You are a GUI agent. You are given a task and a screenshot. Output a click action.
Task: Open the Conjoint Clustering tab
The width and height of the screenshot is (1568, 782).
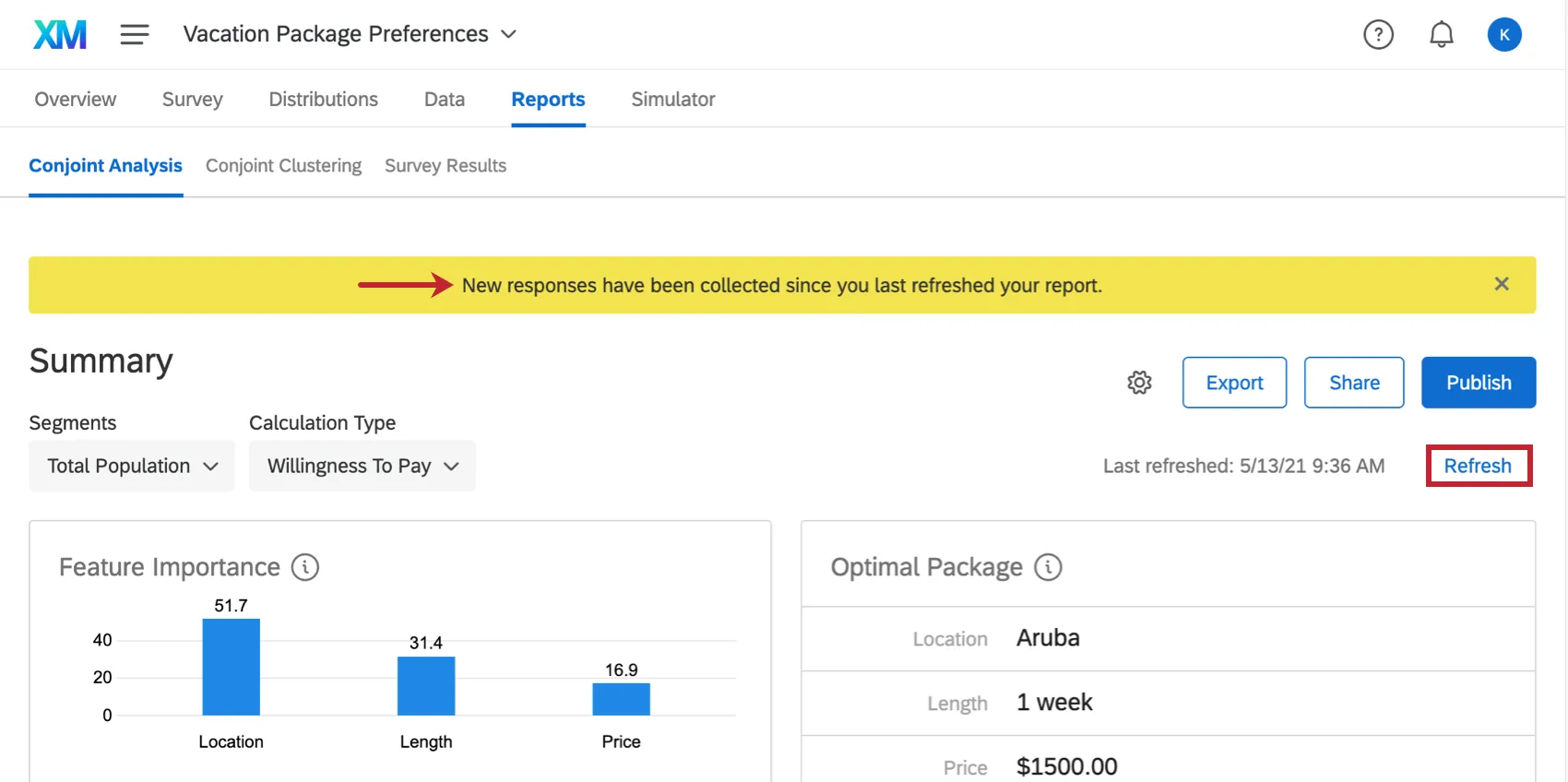coord(283,166)
